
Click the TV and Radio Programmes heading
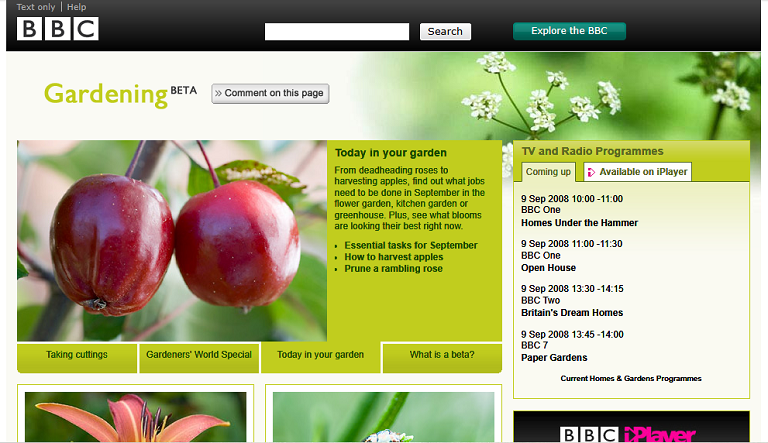point(593,151)
